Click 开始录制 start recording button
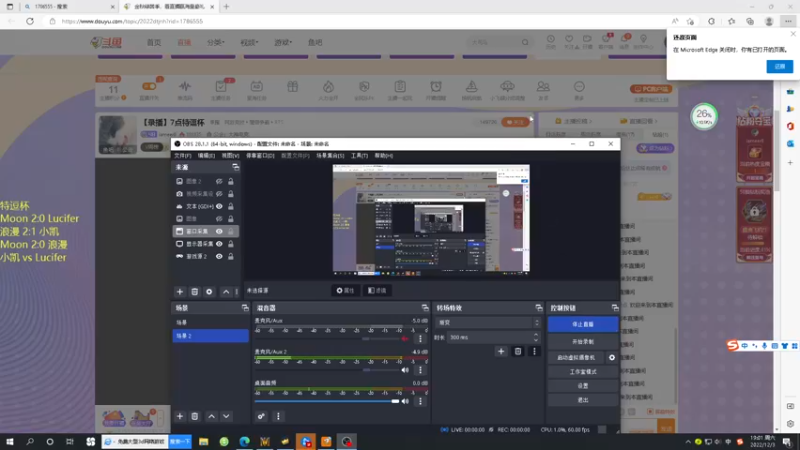Screen dimensions: 800x450 tap(583, 341)
